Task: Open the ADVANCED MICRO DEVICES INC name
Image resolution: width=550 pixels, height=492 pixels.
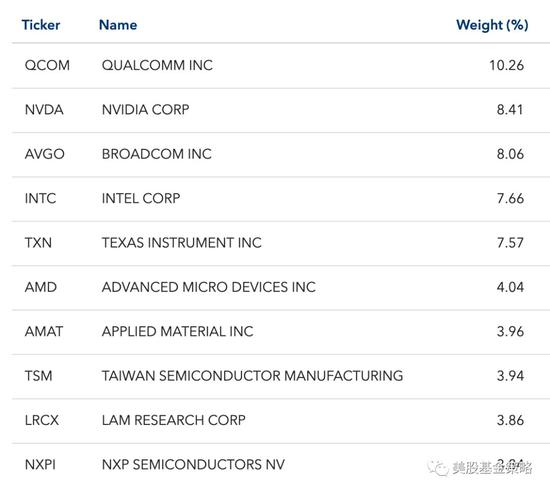Action: (x=209, y=287)
